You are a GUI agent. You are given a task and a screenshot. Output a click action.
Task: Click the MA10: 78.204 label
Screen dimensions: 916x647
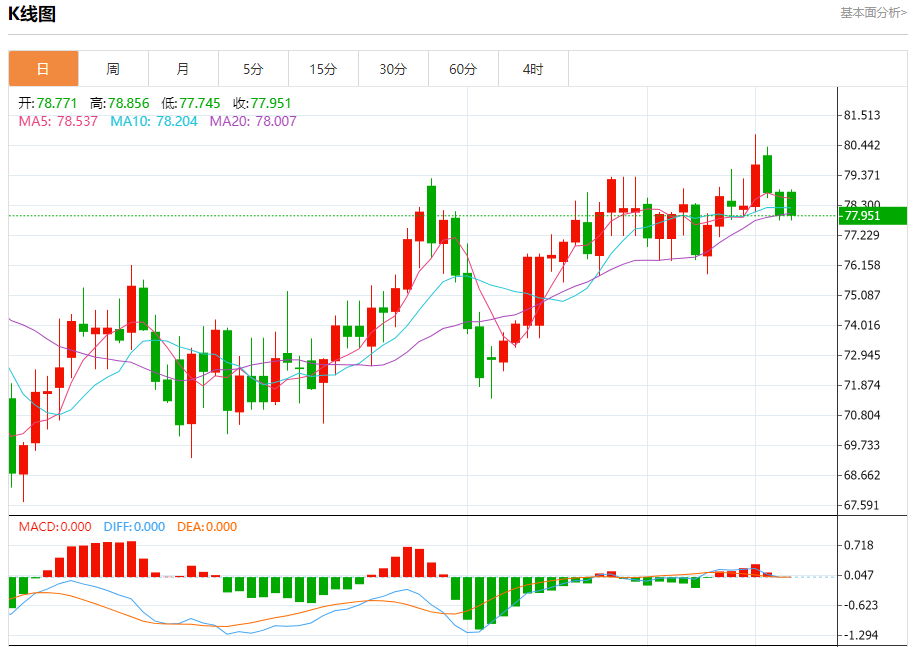pos(154,121)
